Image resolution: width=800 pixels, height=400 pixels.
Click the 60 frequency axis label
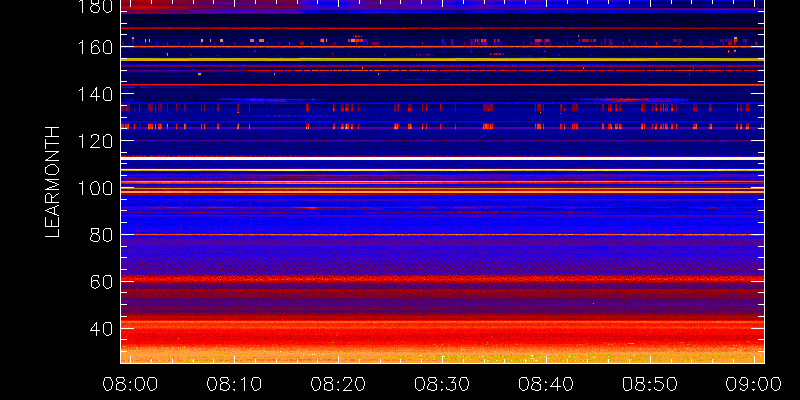(x=101, y=282)
